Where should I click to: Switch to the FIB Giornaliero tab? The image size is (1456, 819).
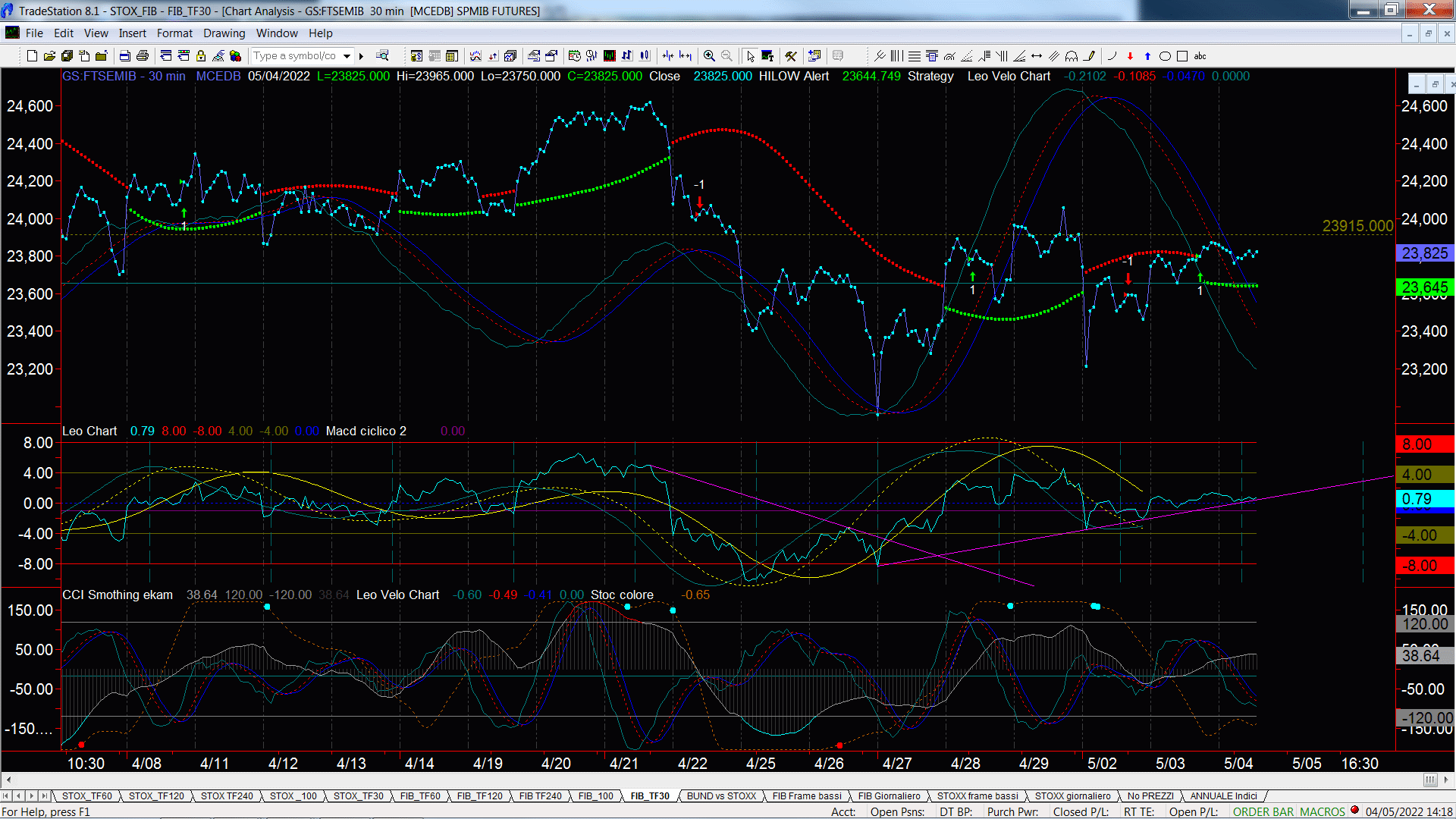click(889, 795)
